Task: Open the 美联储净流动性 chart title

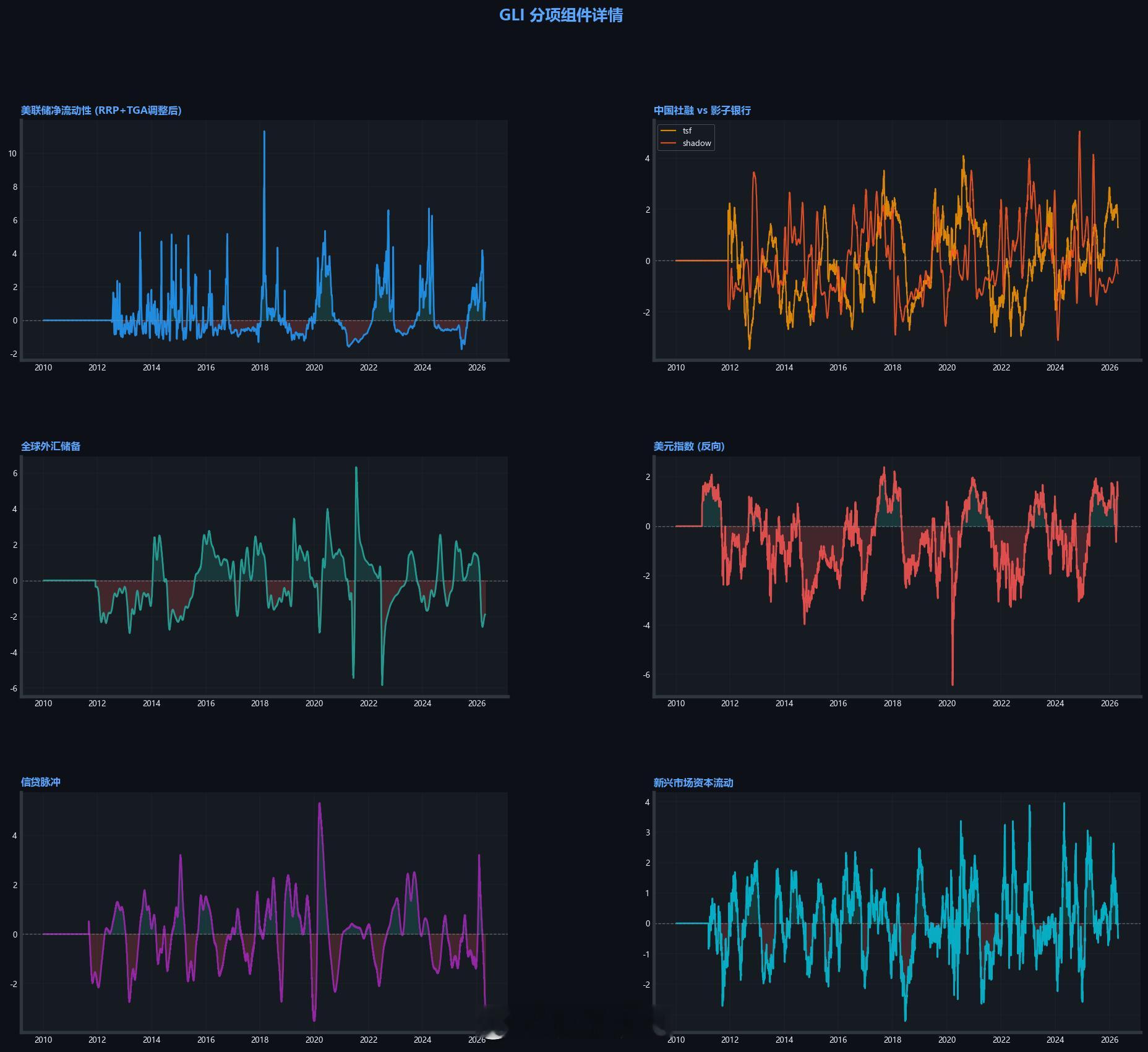Action: tap(101, 110)
